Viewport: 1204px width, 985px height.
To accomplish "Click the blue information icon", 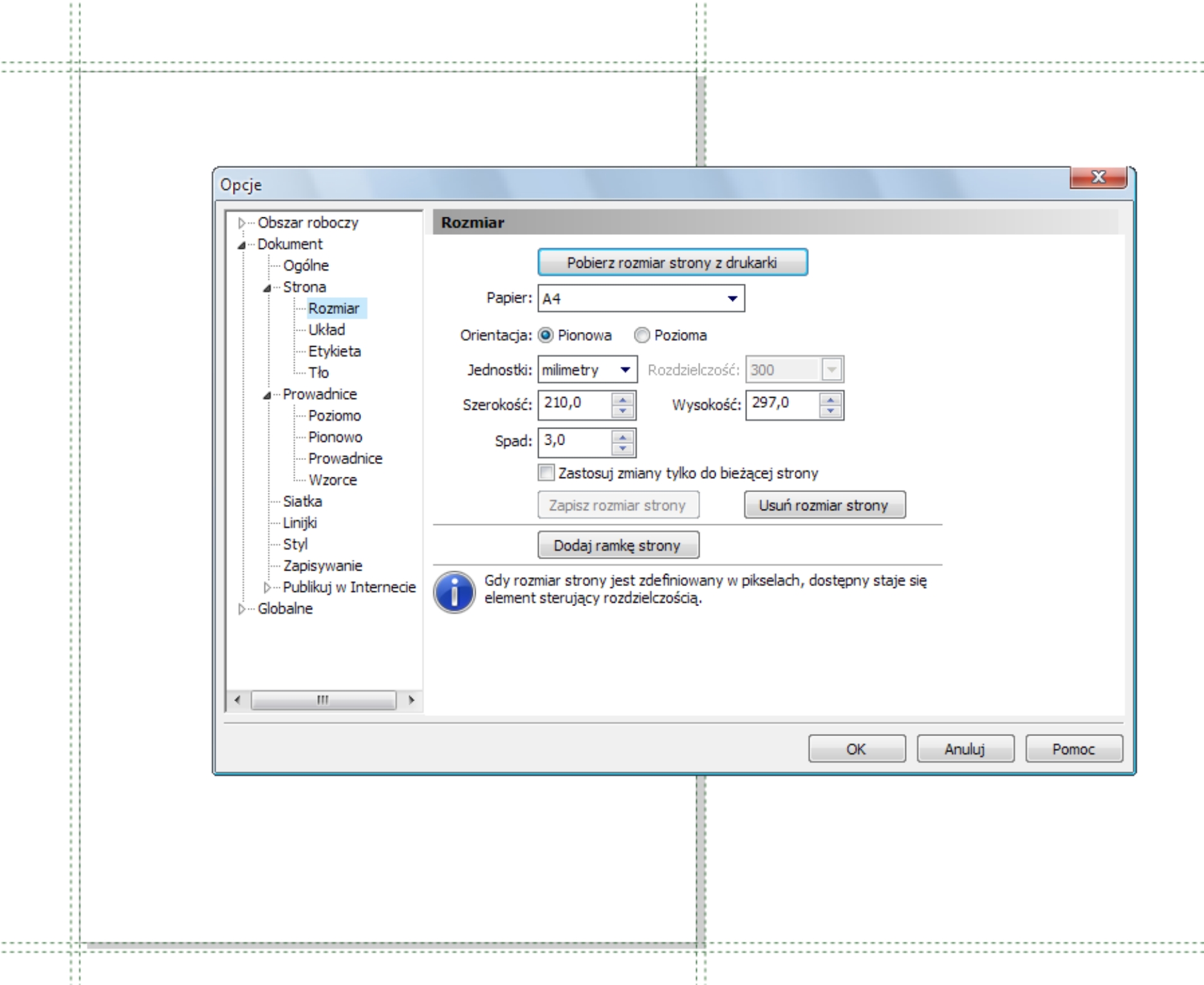I will click(x=454, y=592).
